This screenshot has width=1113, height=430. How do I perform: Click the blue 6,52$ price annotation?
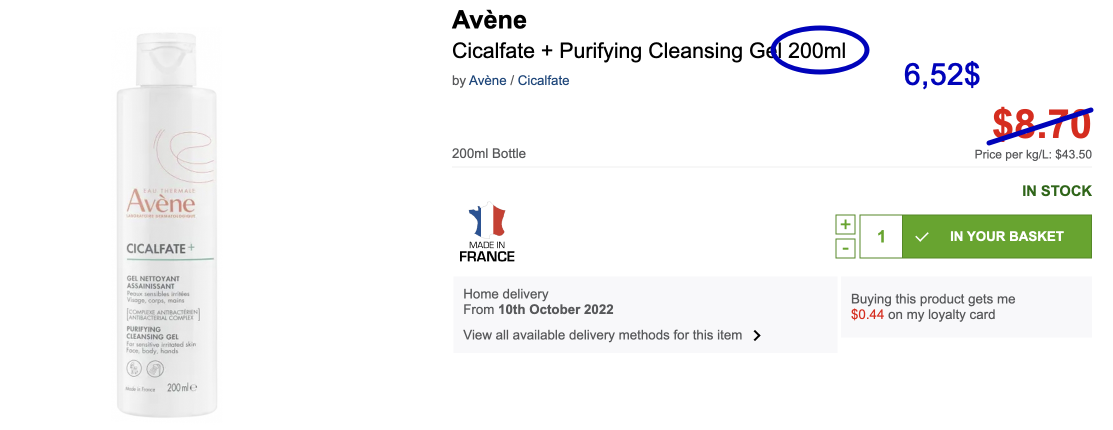[x=941, y=74]
